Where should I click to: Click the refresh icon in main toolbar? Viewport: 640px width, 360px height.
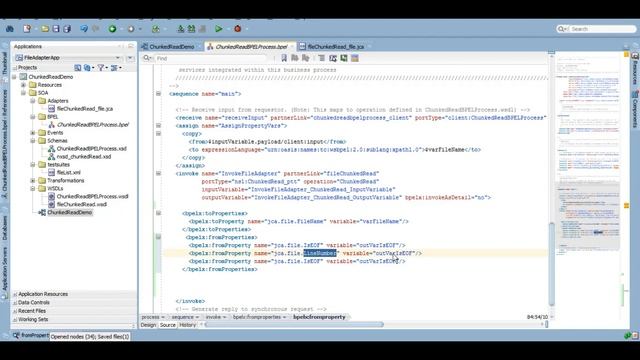click(x=156, y=29)
